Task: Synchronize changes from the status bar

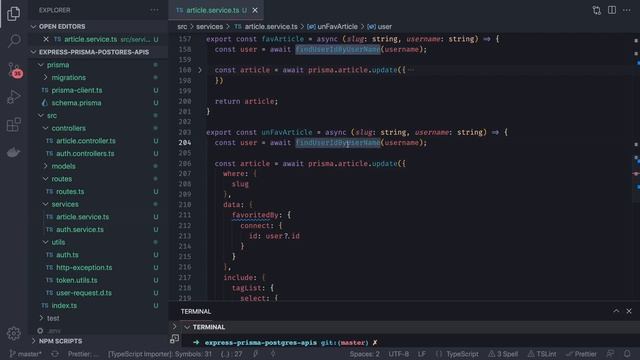Action: pyautogui.click(x=55, y=354)
